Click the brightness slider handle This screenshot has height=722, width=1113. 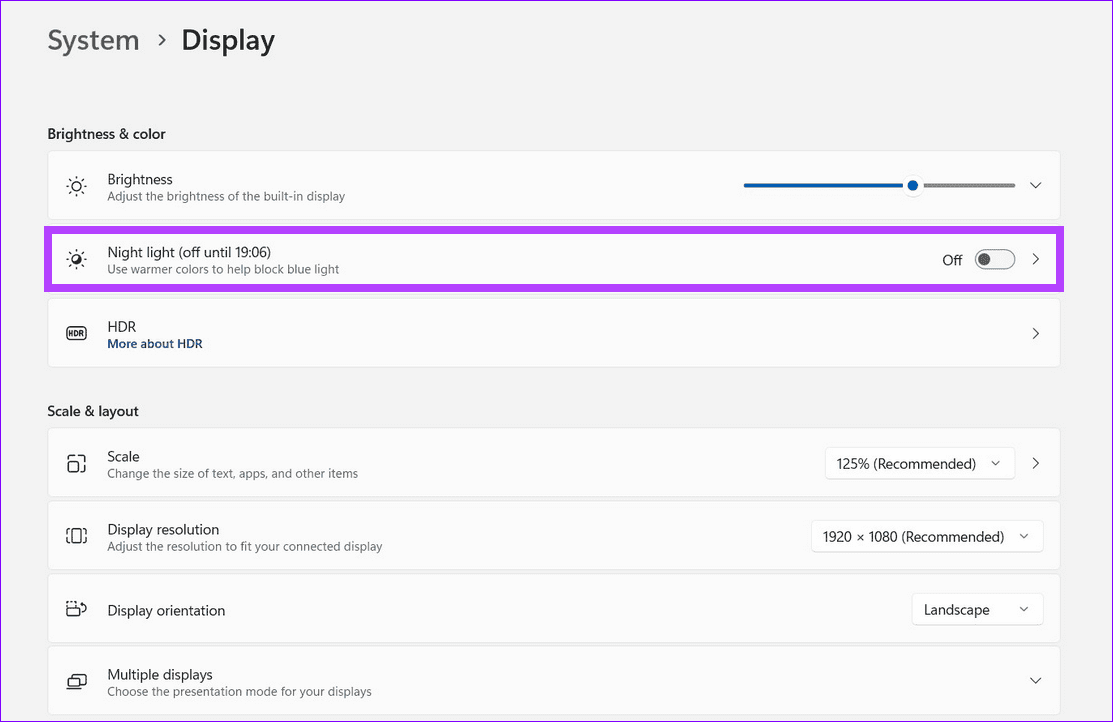point(913,186)
